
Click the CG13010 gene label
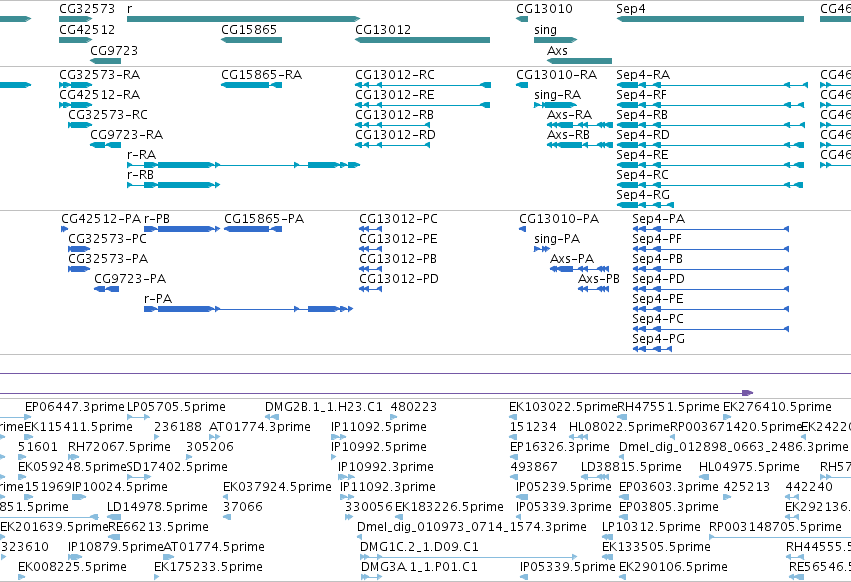coord(544,9)
